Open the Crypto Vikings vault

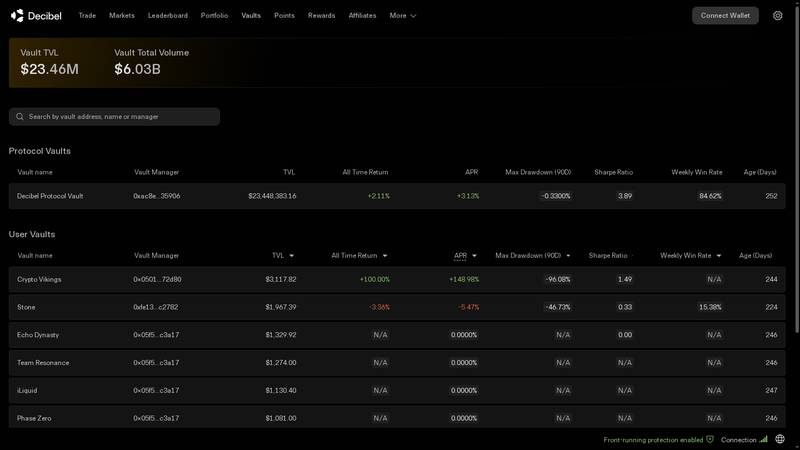(397, 280)
